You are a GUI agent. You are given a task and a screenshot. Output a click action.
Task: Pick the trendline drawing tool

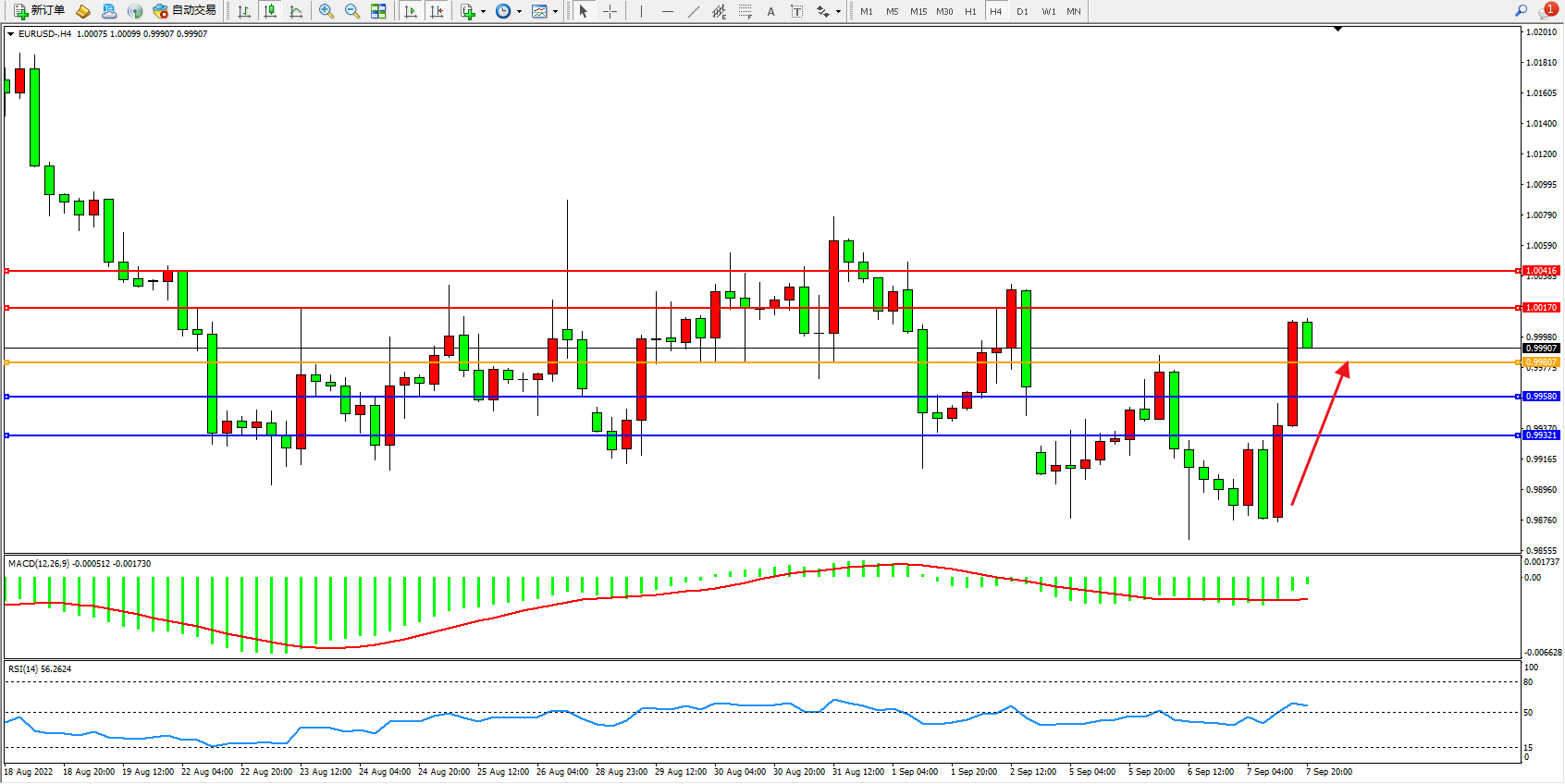coord(694,11)
